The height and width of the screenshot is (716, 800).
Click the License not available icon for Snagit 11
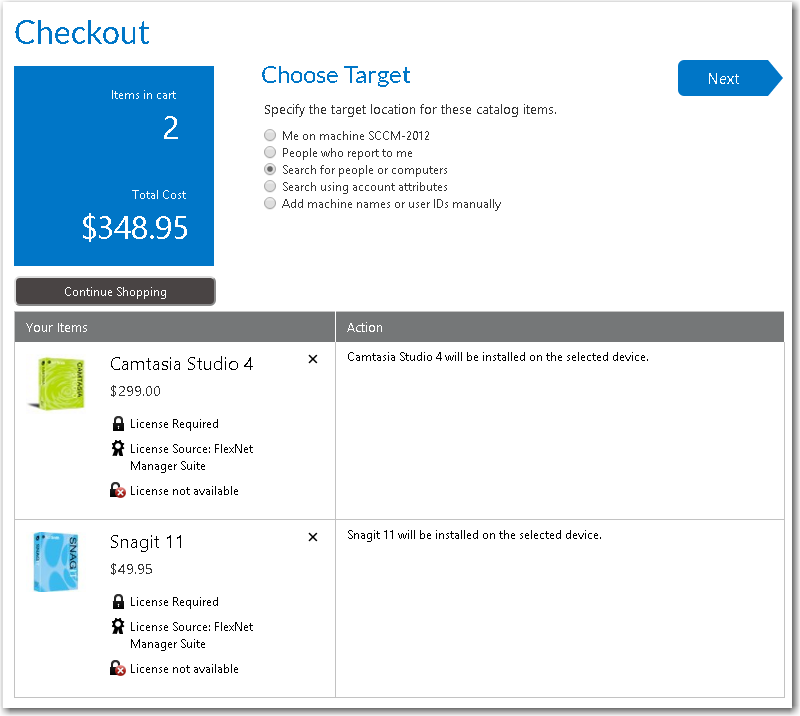point(119,668)
